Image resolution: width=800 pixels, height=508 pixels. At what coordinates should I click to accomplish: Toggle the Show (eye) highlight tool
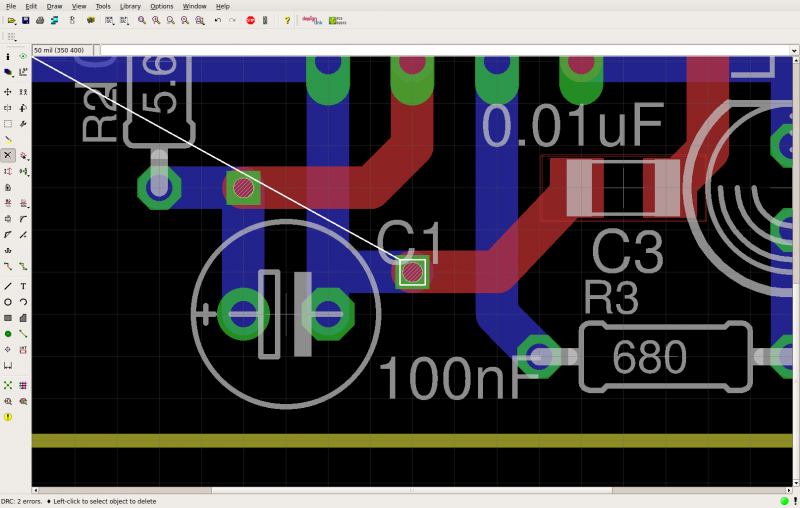23,57
